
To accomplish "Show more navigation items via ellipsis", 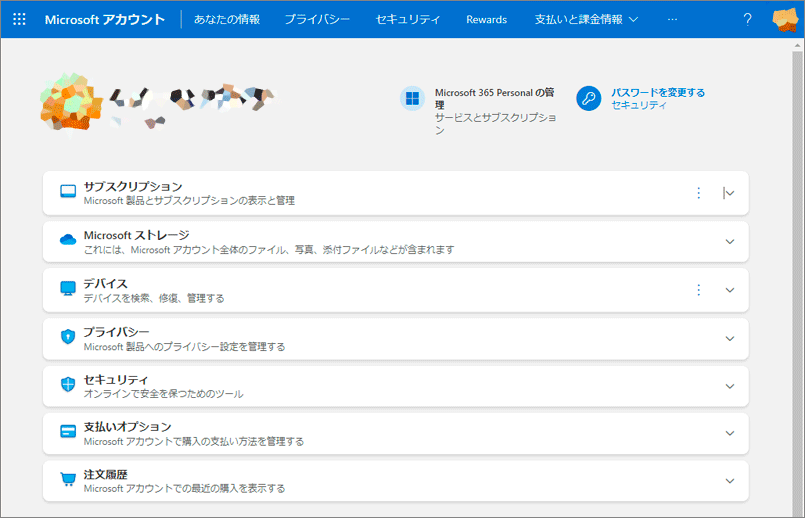I will tap(672, 19).
